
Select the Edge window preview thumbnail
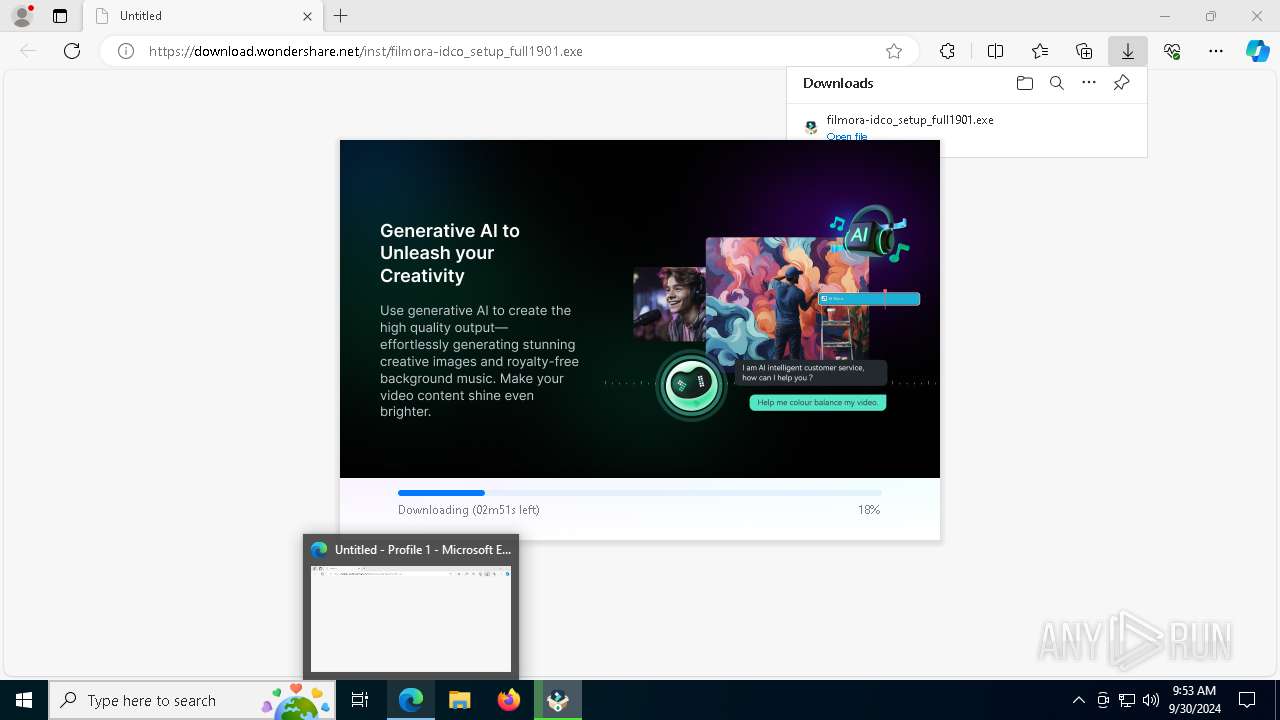pyautogui.click(x=411, y=619)
